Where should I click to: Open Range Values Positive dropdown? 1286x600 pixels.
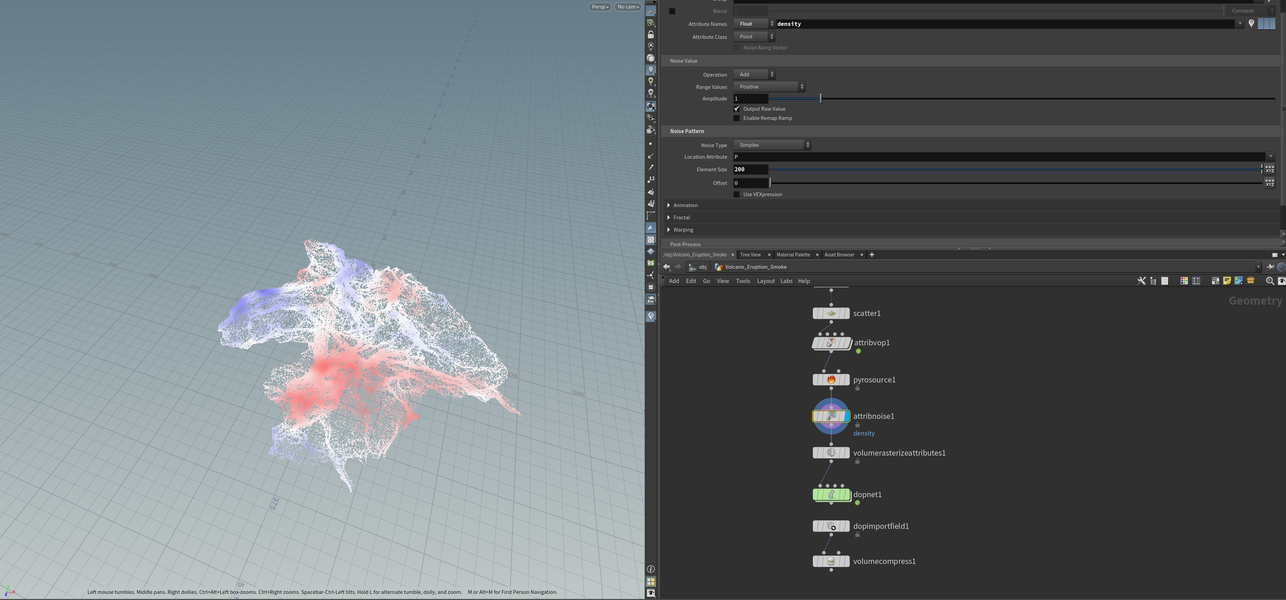click(x=769, y=87)
